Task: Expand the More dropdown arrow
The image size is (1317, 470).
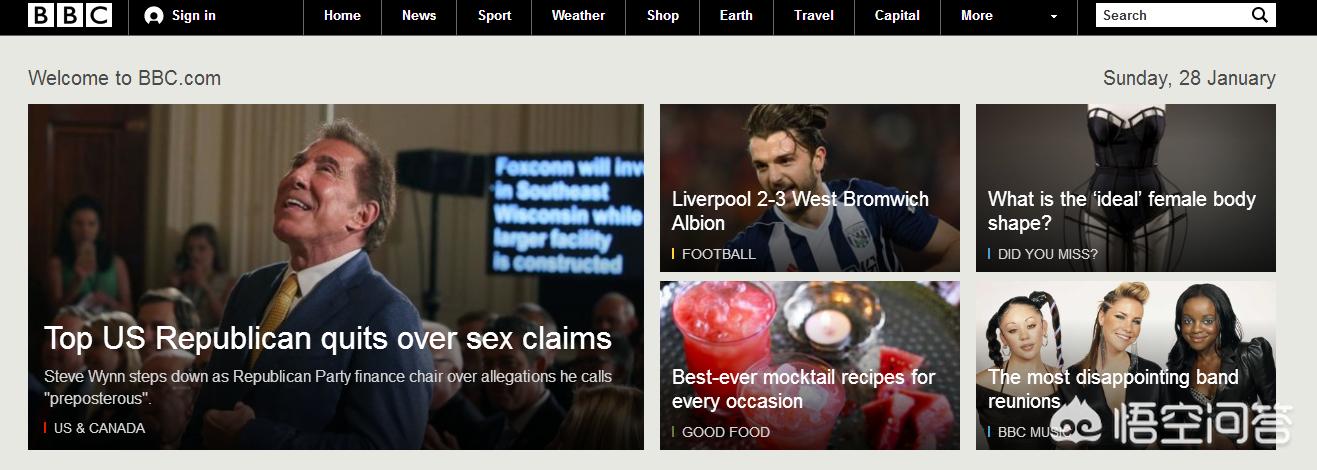Action: 1053,16
